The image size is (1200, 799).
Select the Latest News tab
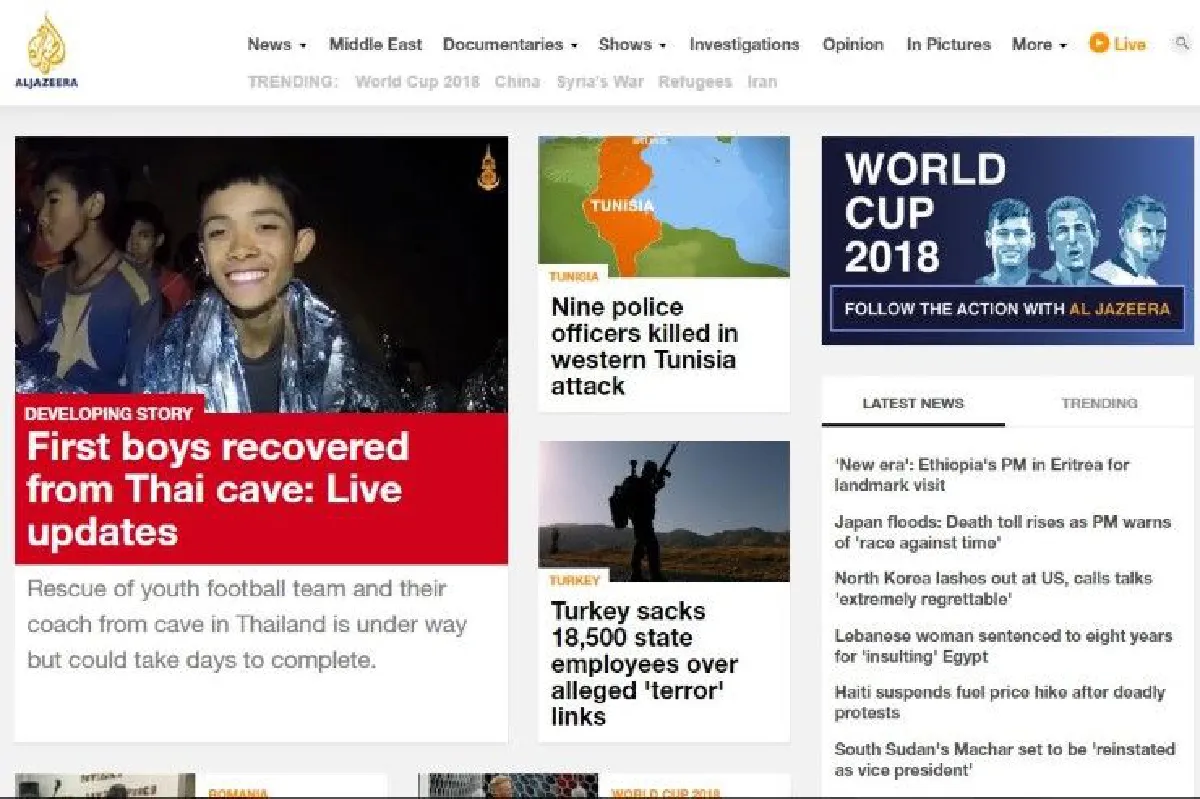(x=913, y=403)
